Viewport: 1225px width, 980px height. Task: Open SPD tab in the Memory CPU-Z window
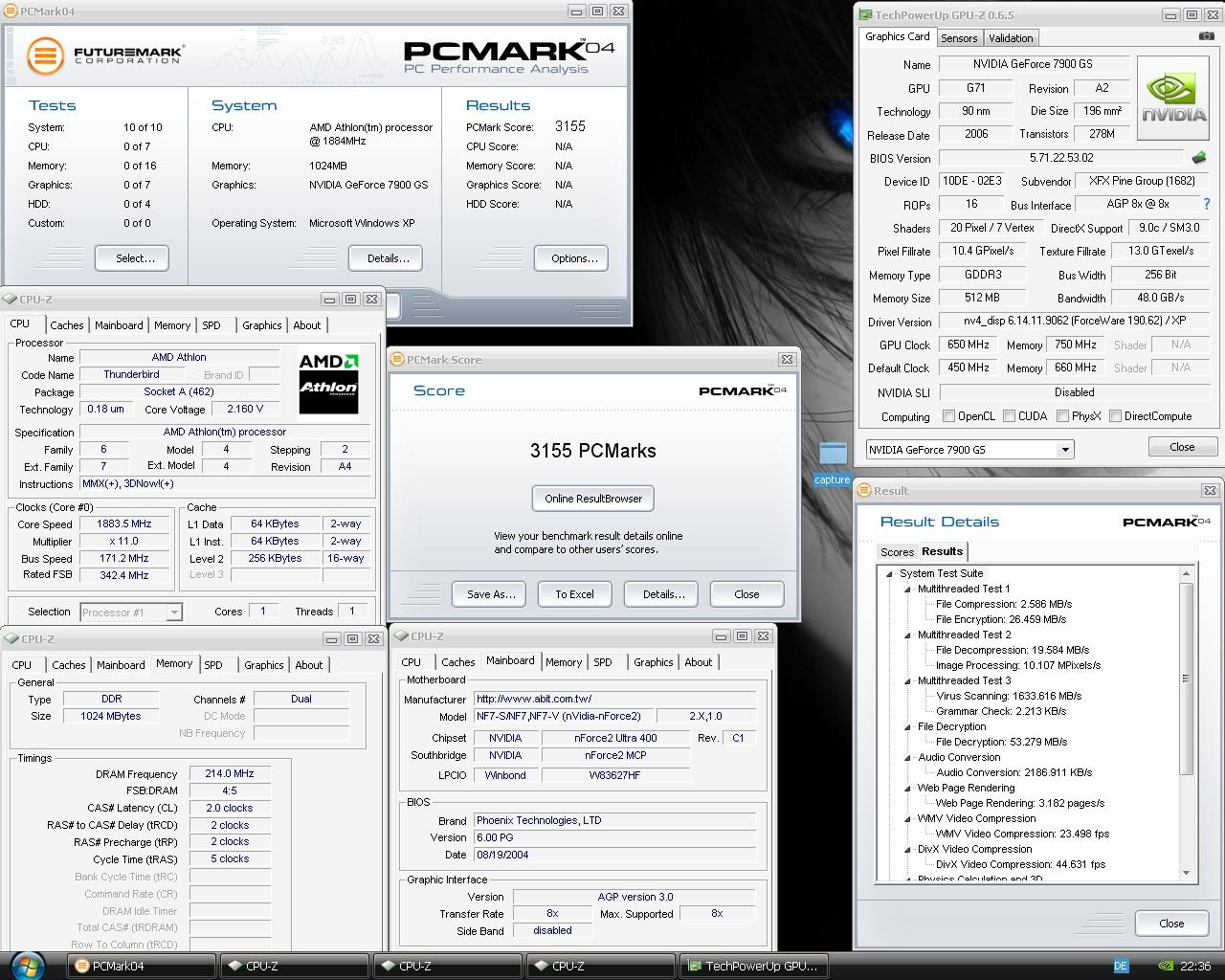[x=213, y=665]
